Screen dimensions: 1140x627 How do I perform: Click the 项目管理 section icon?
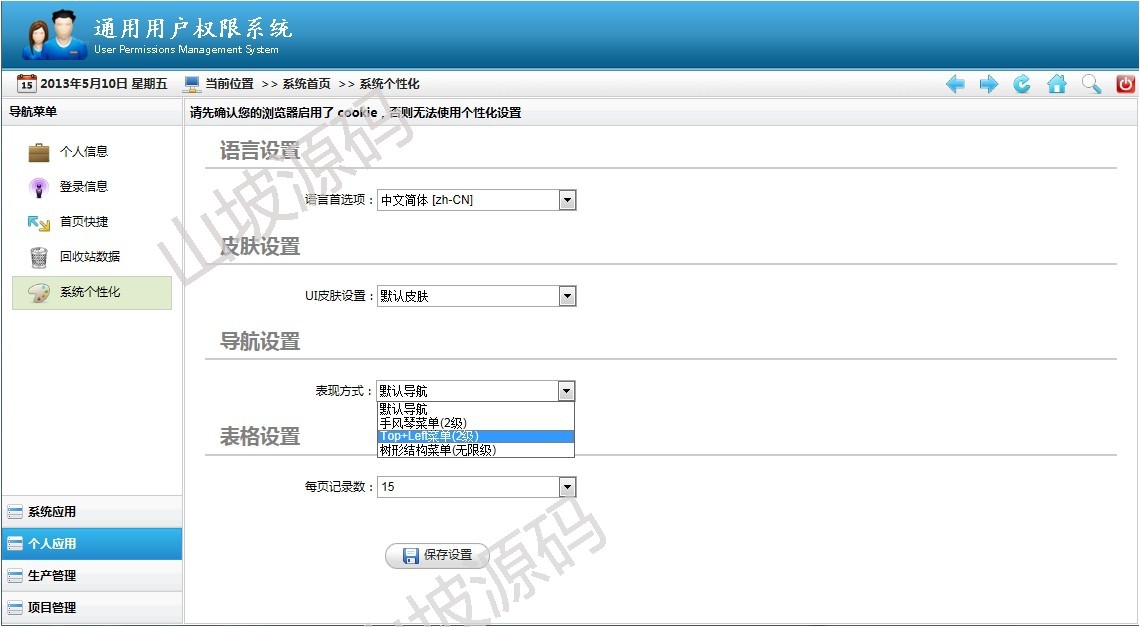point(15,608)
